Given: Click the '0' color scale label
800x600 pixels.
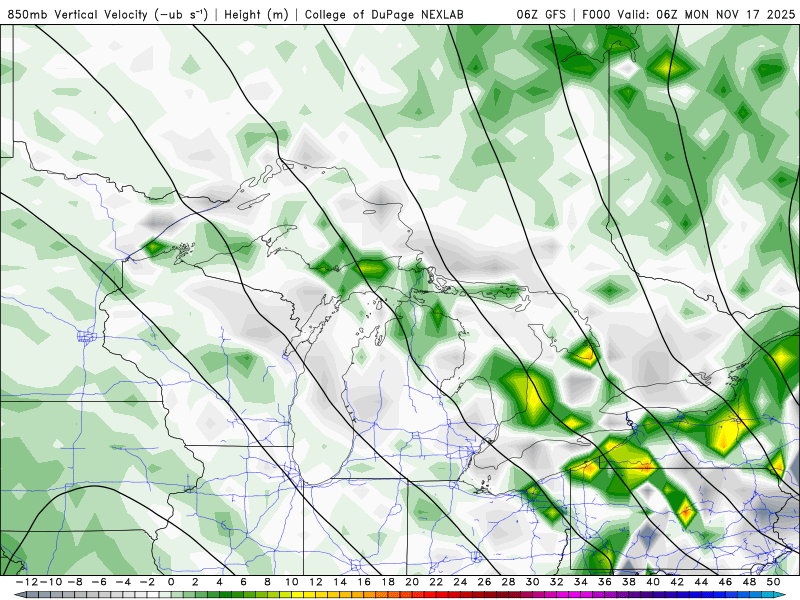Looking at the screenshot, I should (x=171, y=582).
